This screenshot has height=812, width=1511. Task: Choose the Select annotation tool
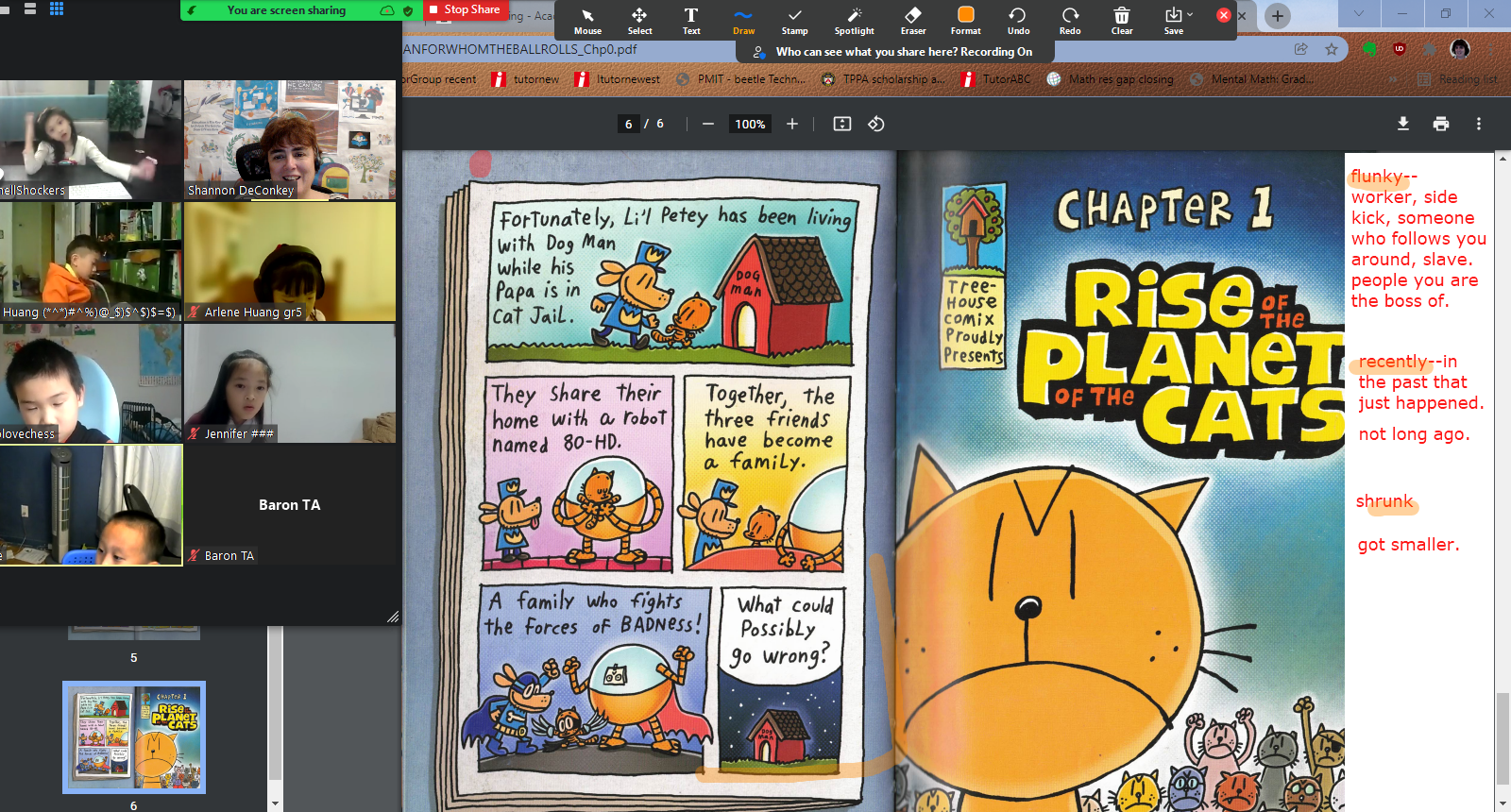[x=639, y=21]
